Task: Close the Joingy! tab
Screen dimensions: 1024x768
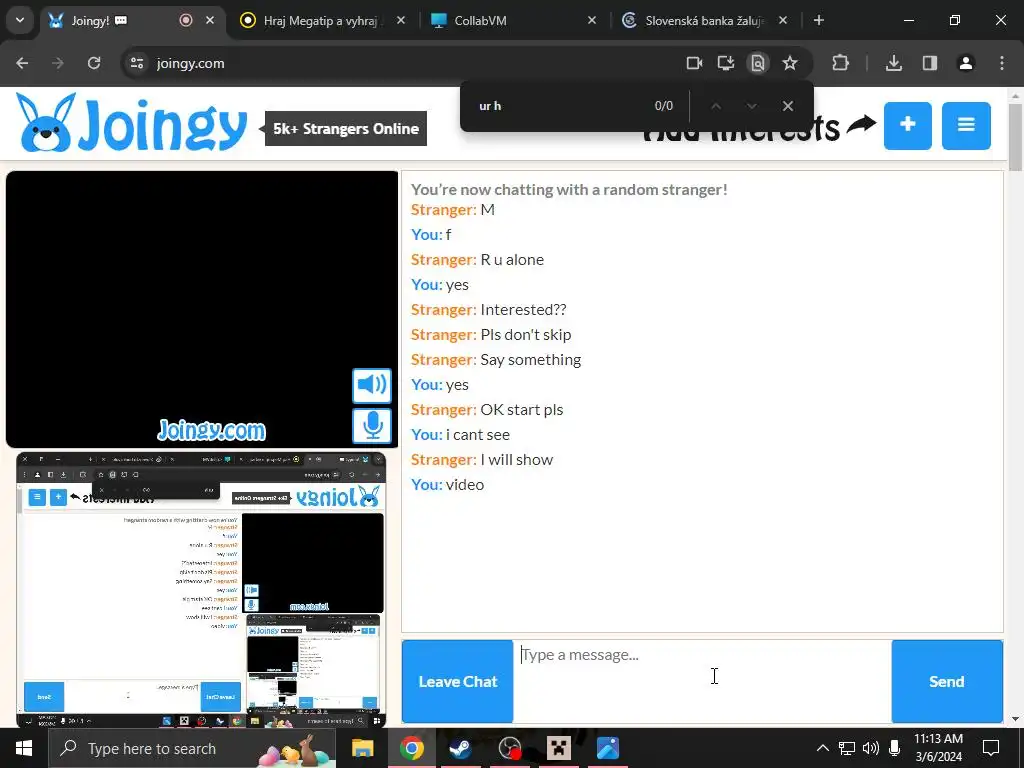Action: coord(210,20)
